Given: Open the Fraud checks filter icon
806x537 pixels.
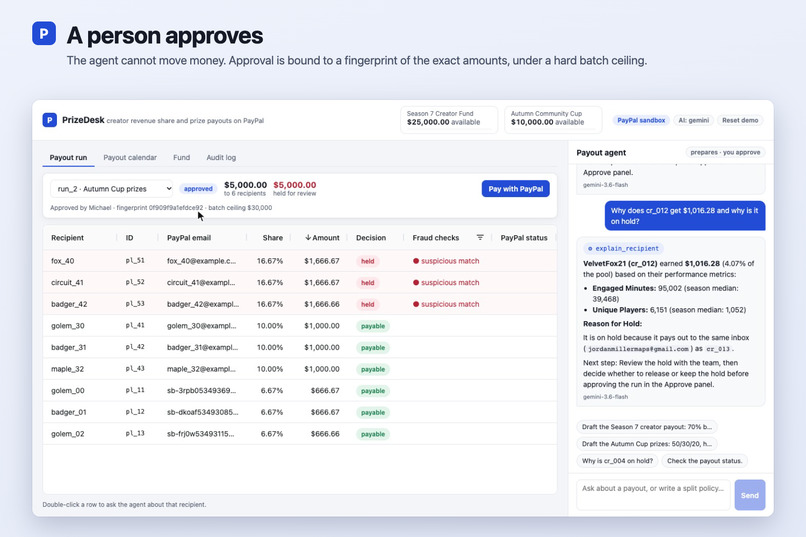Looking at the screenshot, I should click(x=480, y=237).
